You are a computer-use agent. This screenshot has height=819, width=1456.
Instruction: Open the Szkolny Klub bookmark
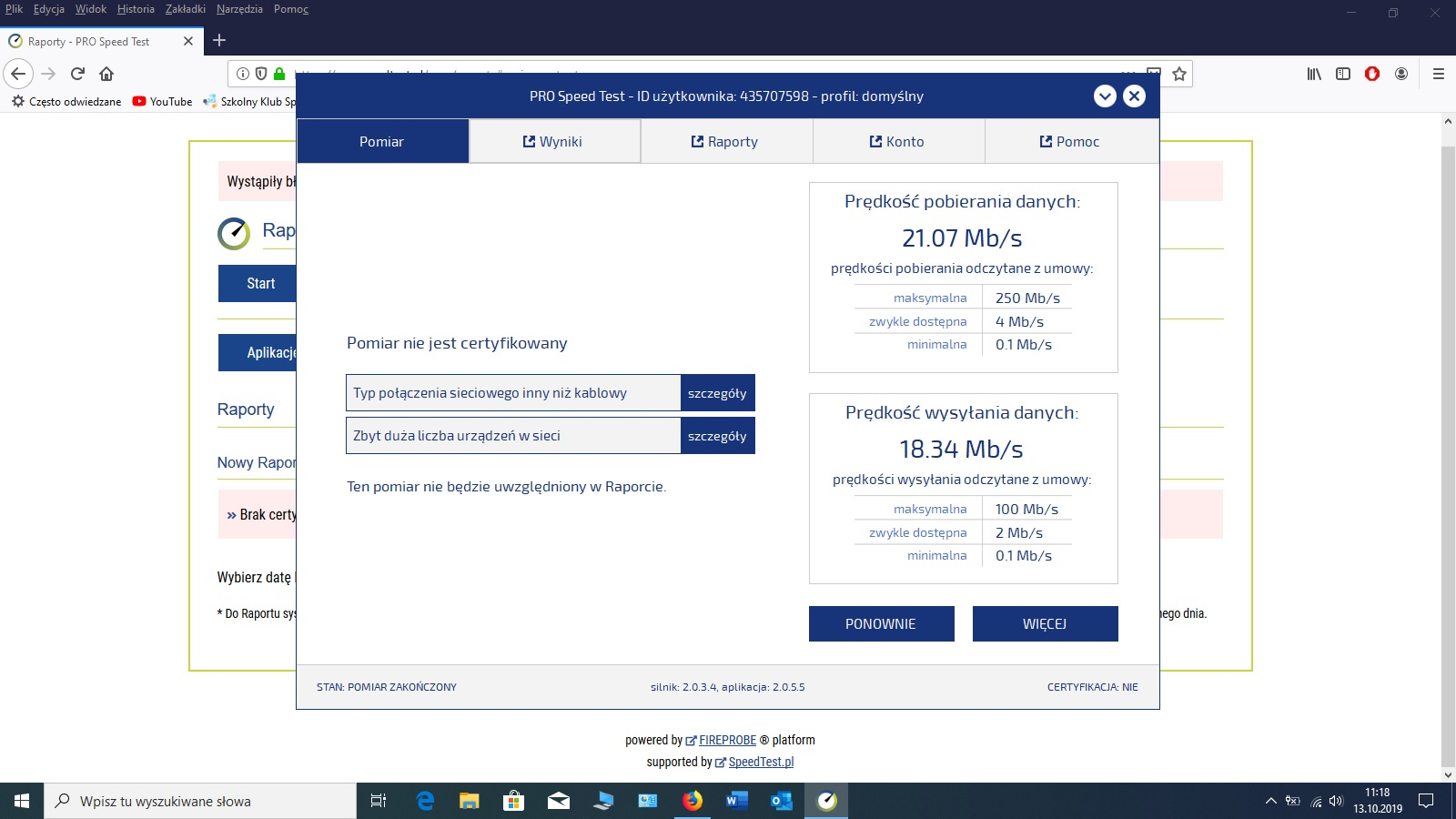(250, 102)
